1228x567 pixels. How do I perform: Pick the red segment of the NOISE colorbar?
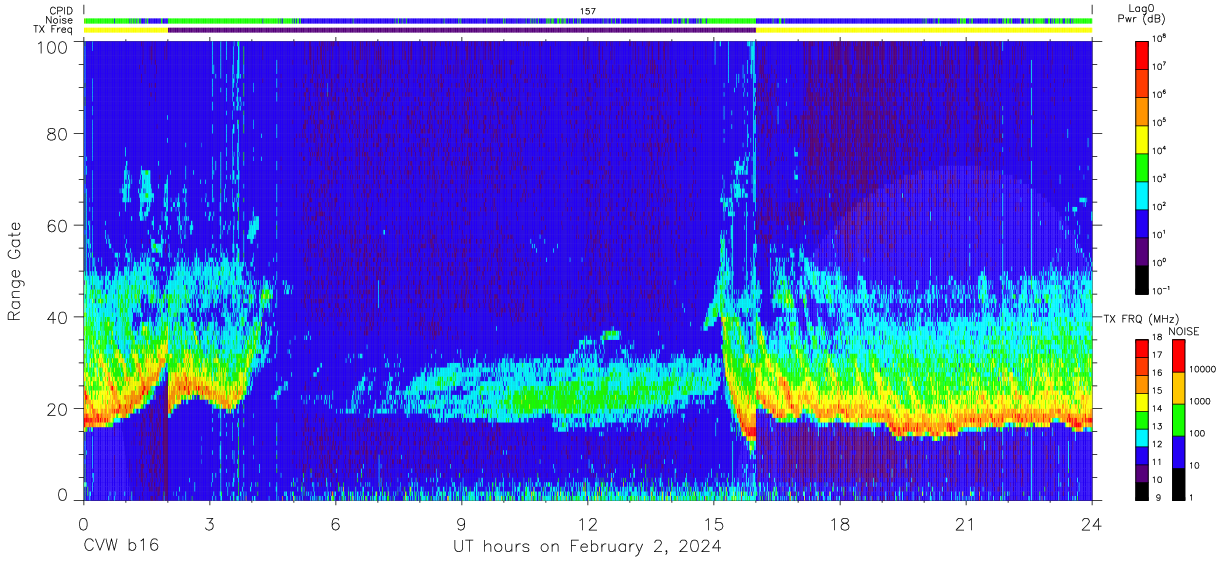click(1179, 356)
